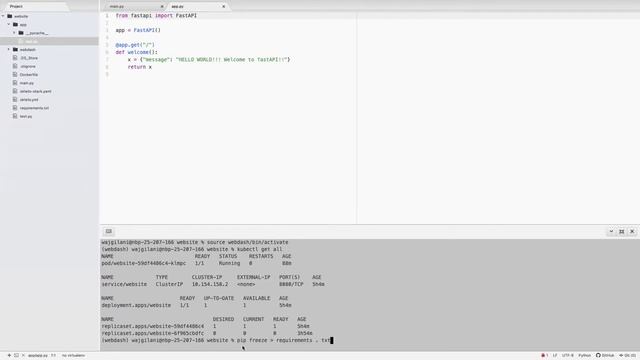Close the active second editor tab

(x=224, y=7)
